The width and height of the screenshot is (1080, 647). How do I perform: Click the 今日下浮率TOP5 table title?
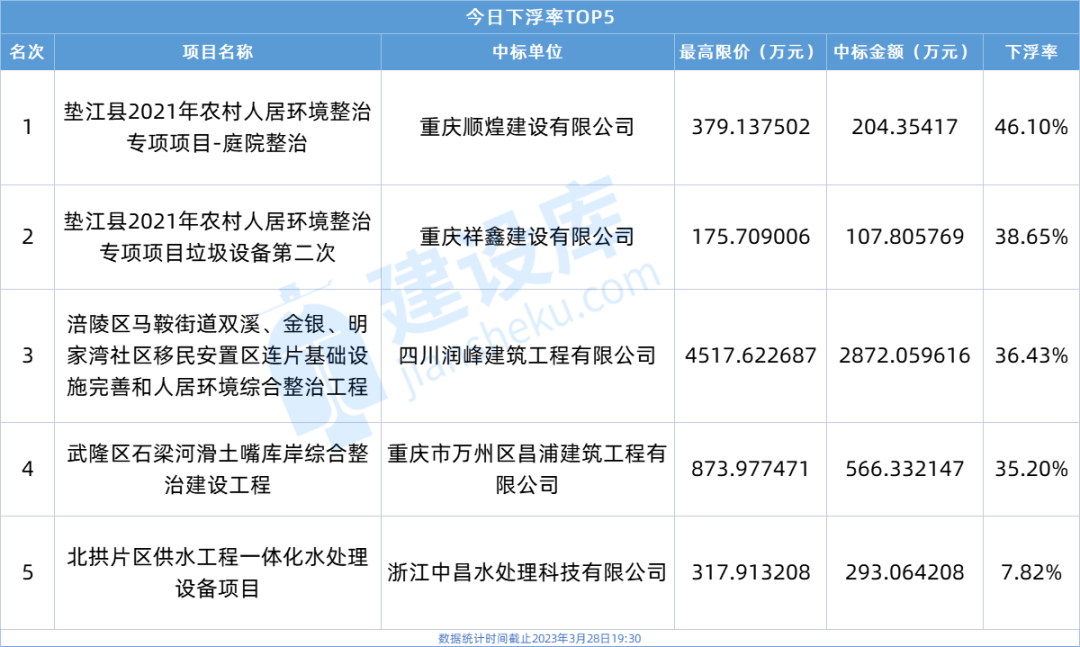point(540,17)
